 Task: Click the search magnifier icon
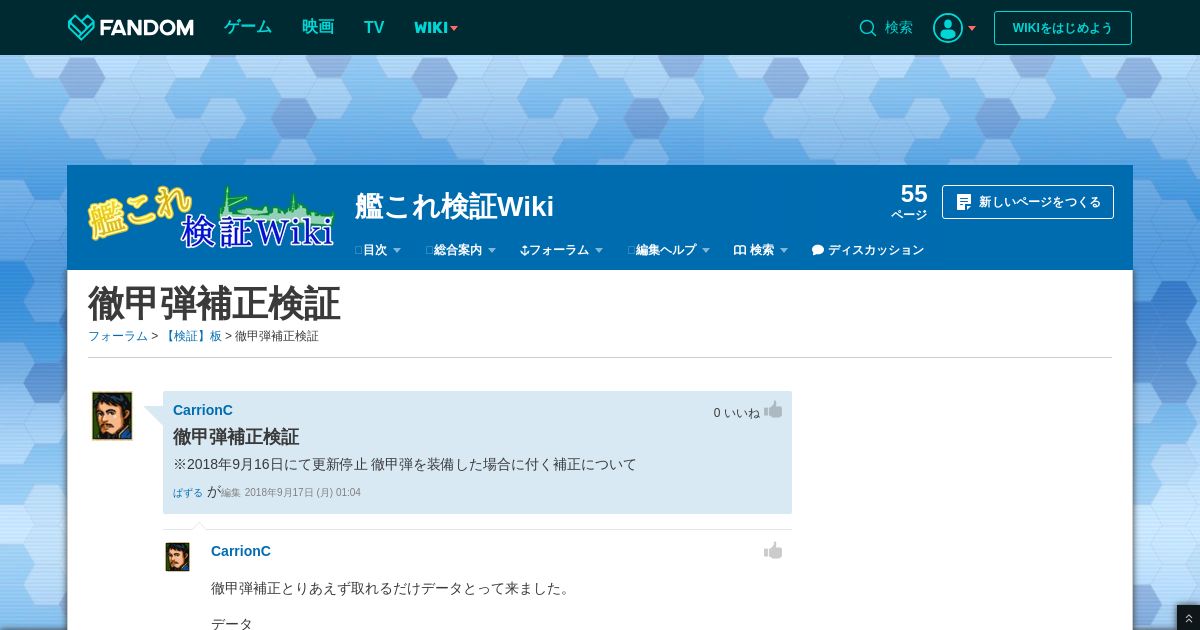pos(867,28)
